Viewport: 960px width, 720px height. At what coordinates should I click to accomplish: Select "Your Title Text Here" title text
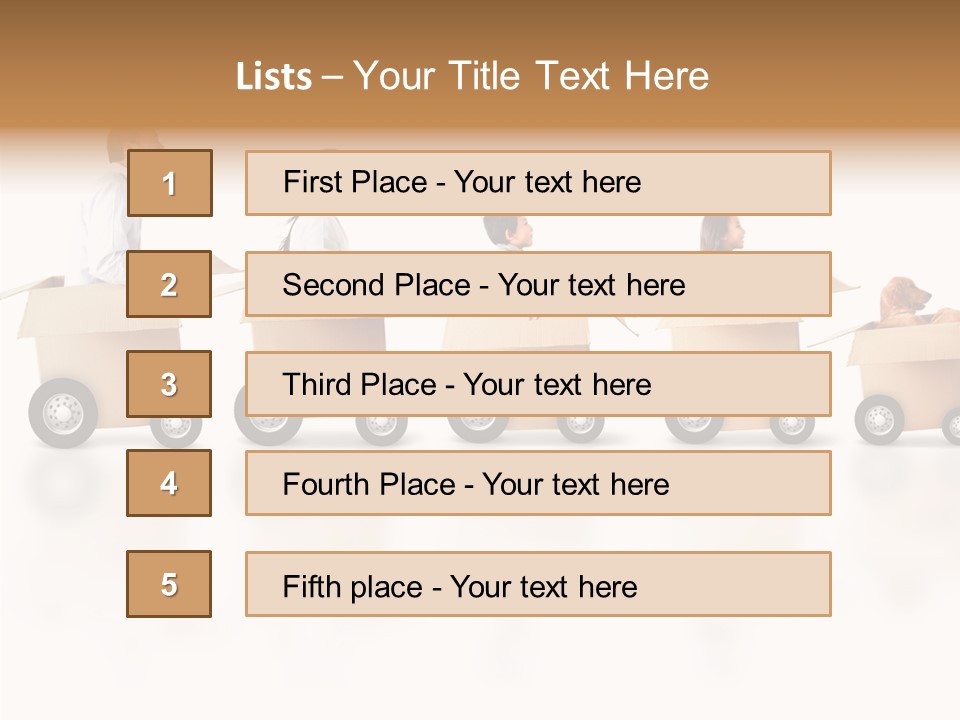[x=531, y=76]
